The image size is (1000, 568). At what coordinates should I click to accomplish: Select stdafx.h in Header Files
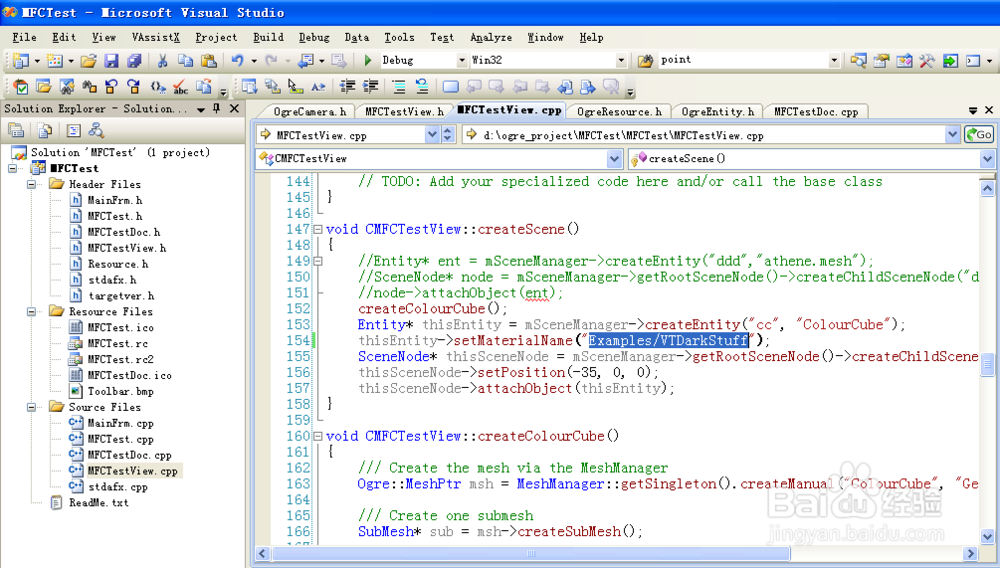click(112, 280)
